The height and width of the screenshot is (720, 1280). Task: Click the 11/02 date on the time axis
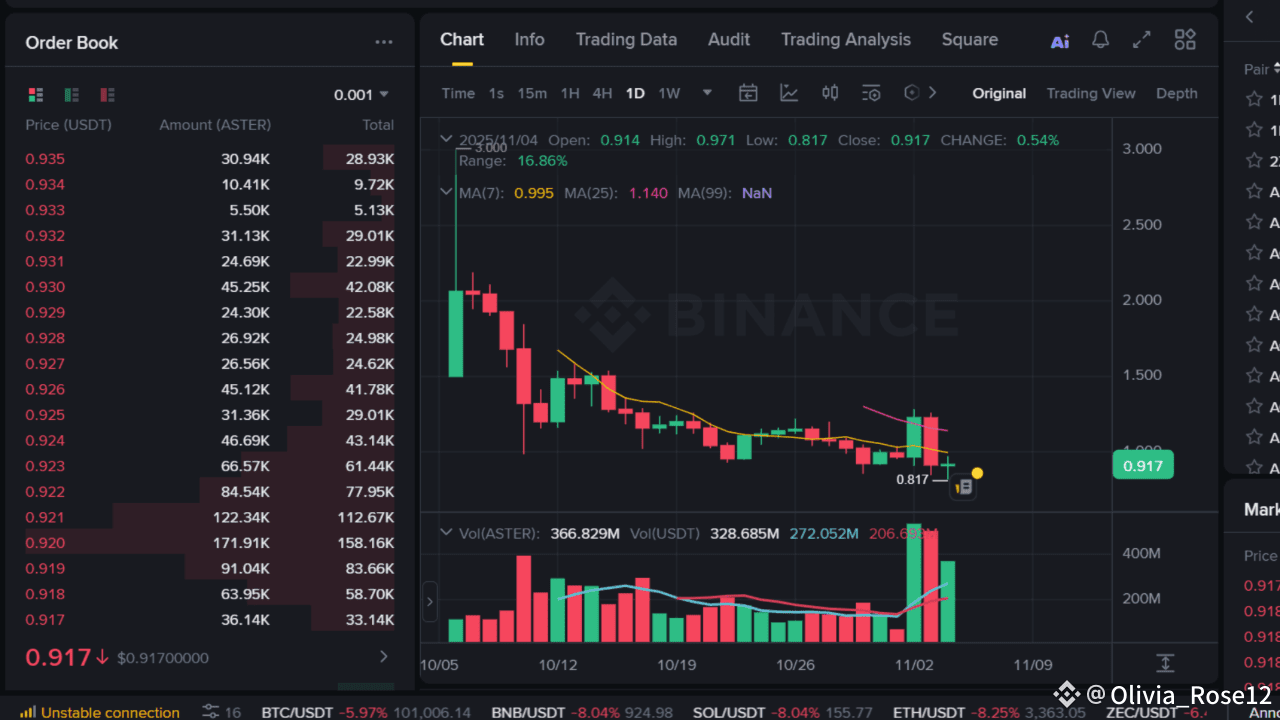914,664
